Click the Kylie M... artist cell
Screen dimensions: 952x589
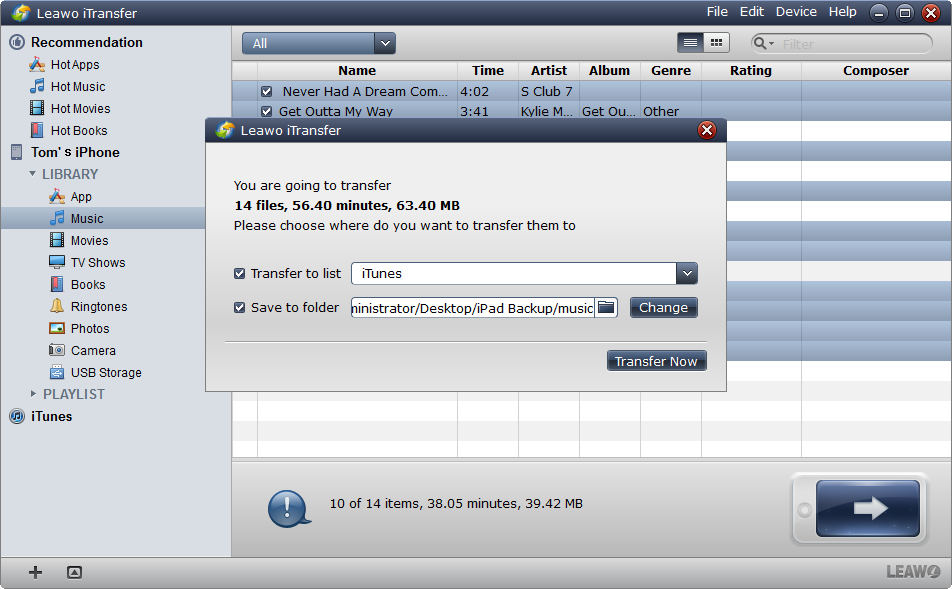pos(549,111)
